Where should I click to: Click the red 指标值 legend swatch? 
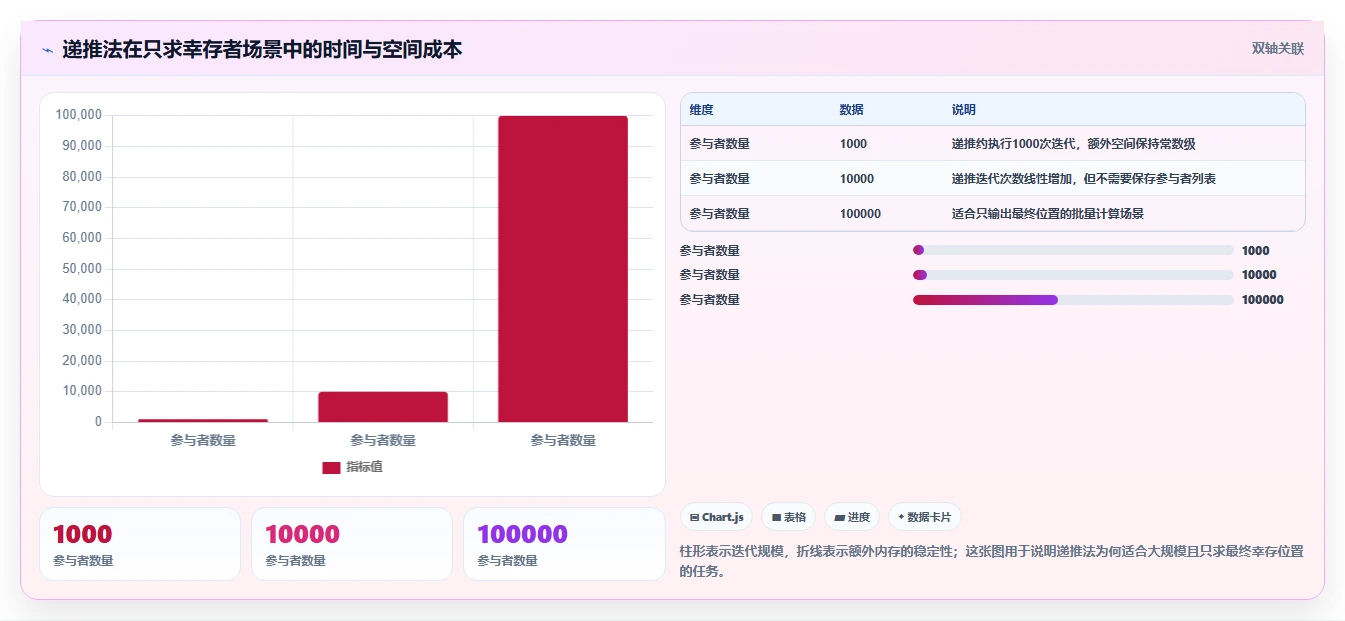[x=331, y=467]
